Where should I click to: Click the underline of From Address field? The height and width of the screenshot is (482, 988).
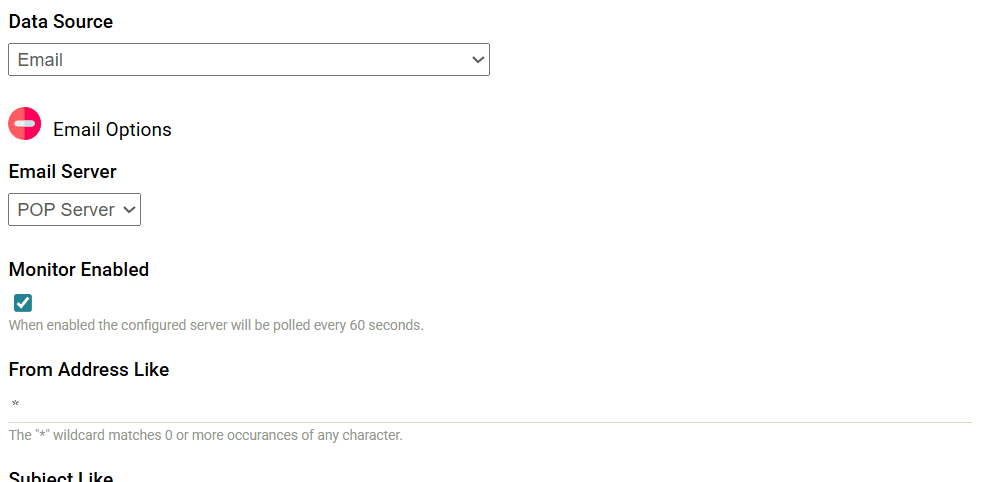point(490,422)
